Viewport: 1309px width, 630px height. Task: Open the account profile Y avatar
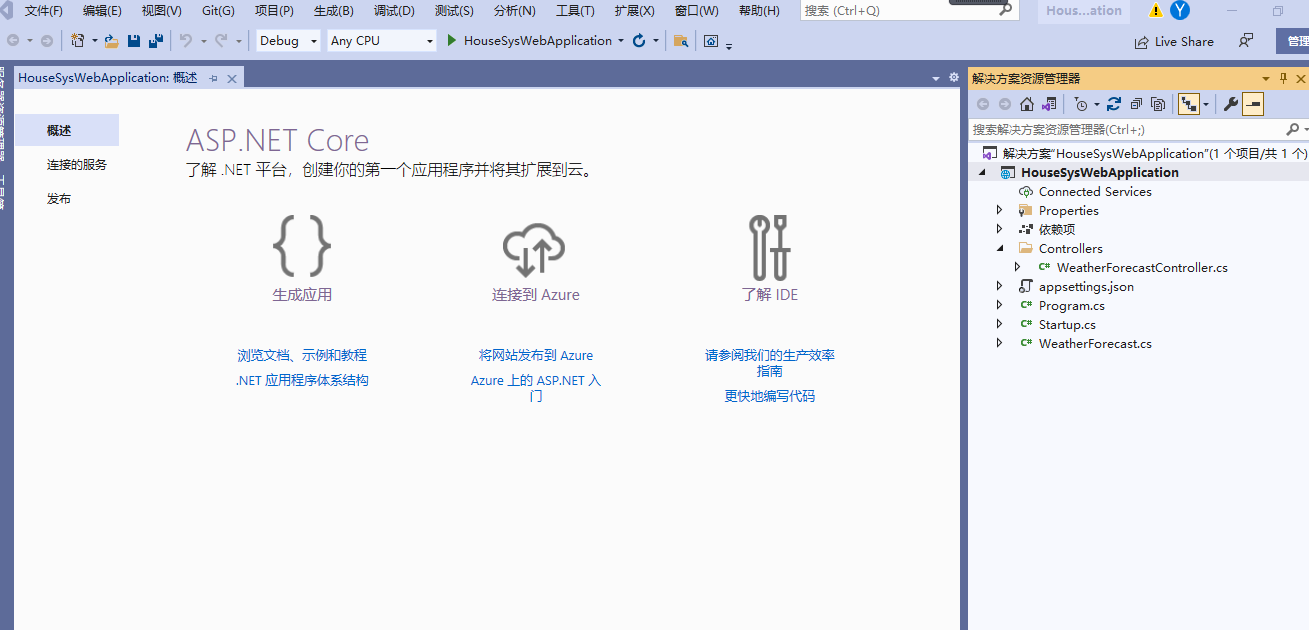pyautogui.click(x=1180, y=11)
